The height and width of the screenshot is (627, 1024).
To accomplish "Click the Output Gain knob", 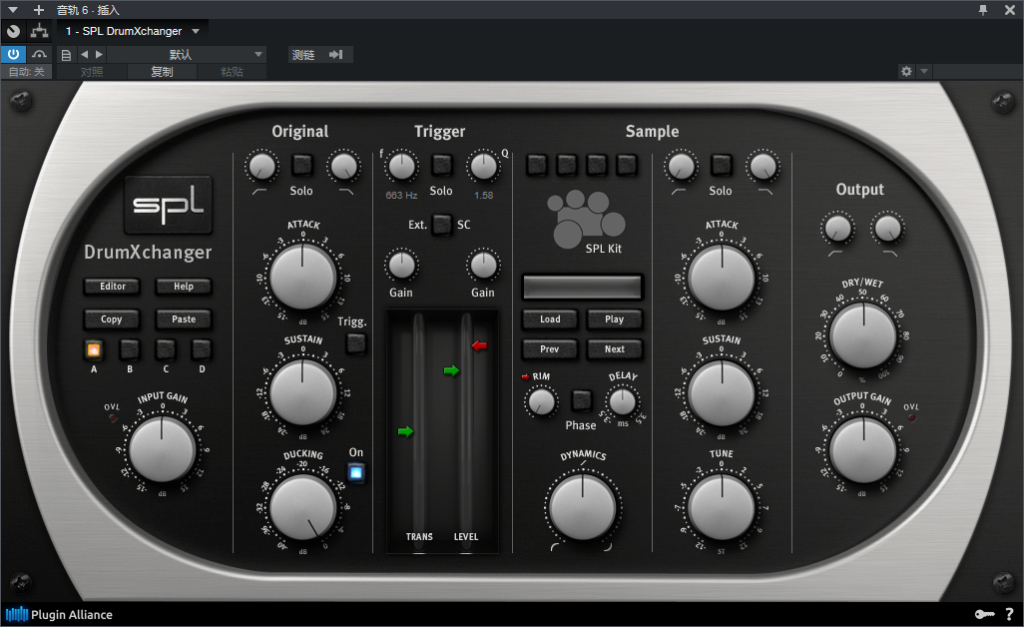I will click(863, 449).
